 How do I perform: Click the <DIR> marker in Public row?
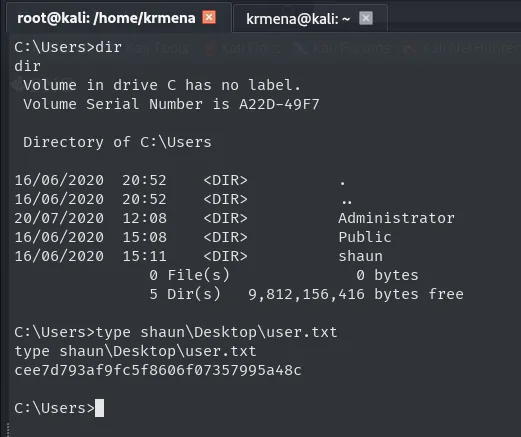click(225, 237)
